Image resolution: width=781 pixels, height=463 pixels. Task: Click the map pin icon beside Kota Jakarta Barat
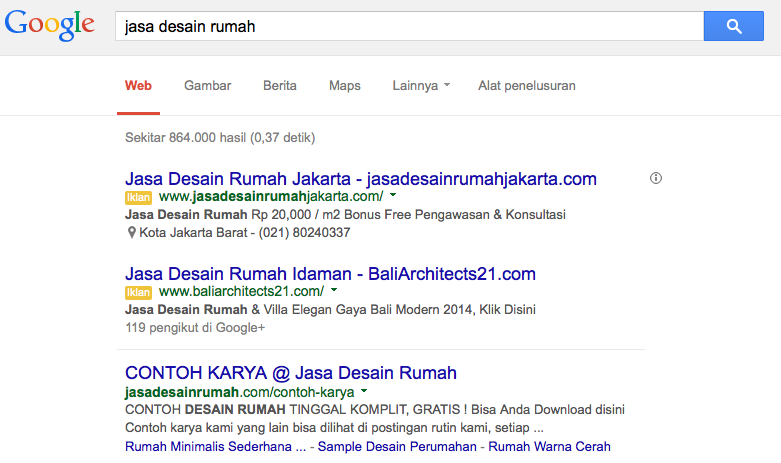click(x=131, y=233)
